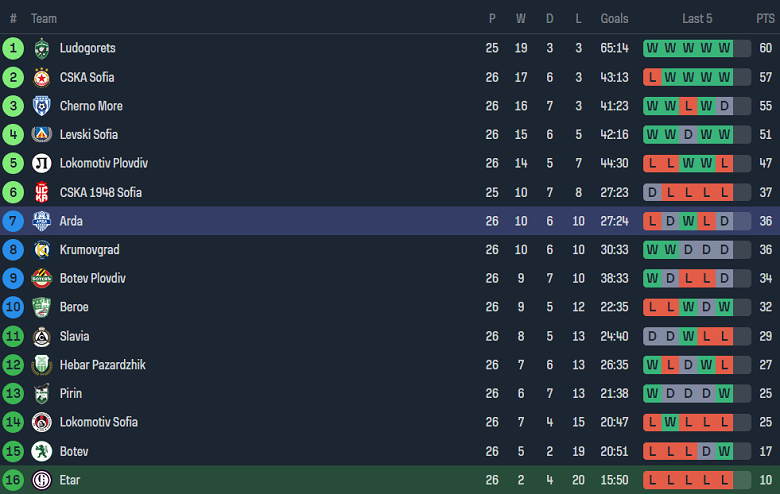Click the Lokomotiv Plovdiv crest icon
This screenshot has width=780, height=494.
click(41, 163)
